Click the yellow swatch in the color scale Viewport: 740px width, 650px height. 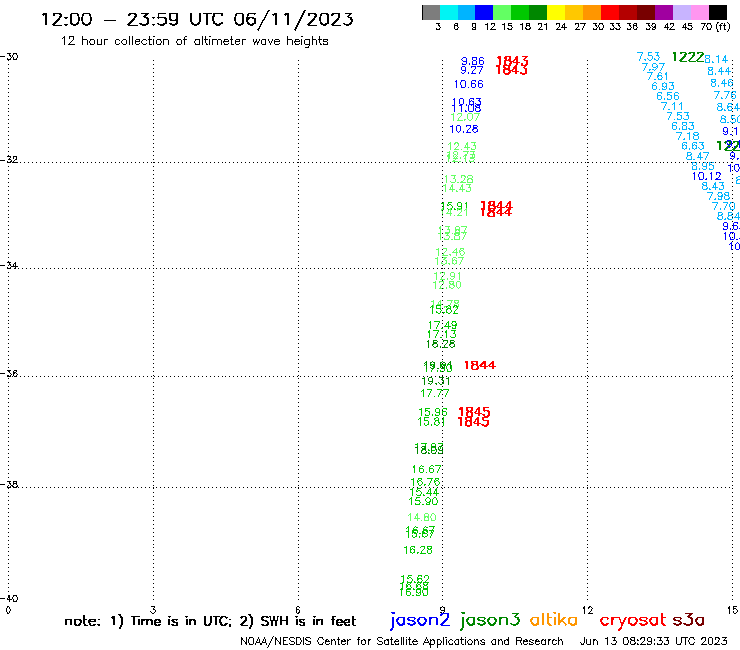tap(556, 12)
